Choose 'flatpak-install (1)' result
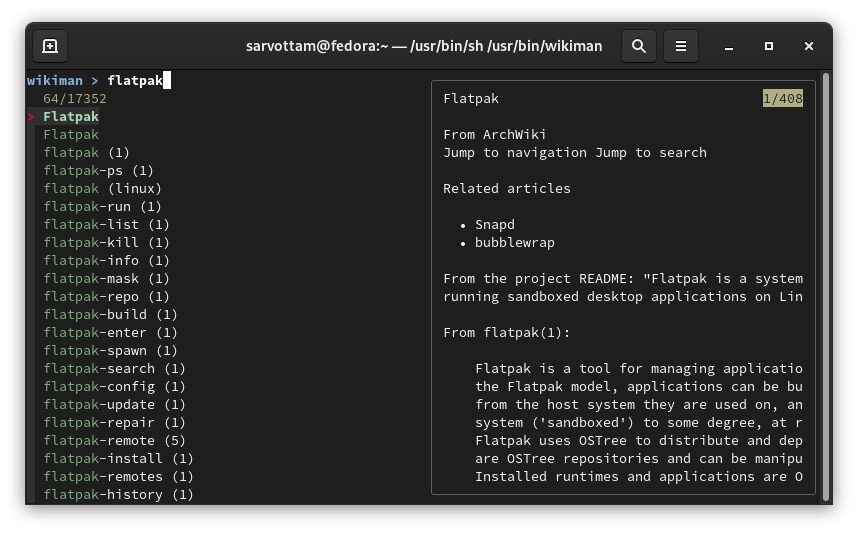Screen dimensions: 858x533 (x=119, y=459)
